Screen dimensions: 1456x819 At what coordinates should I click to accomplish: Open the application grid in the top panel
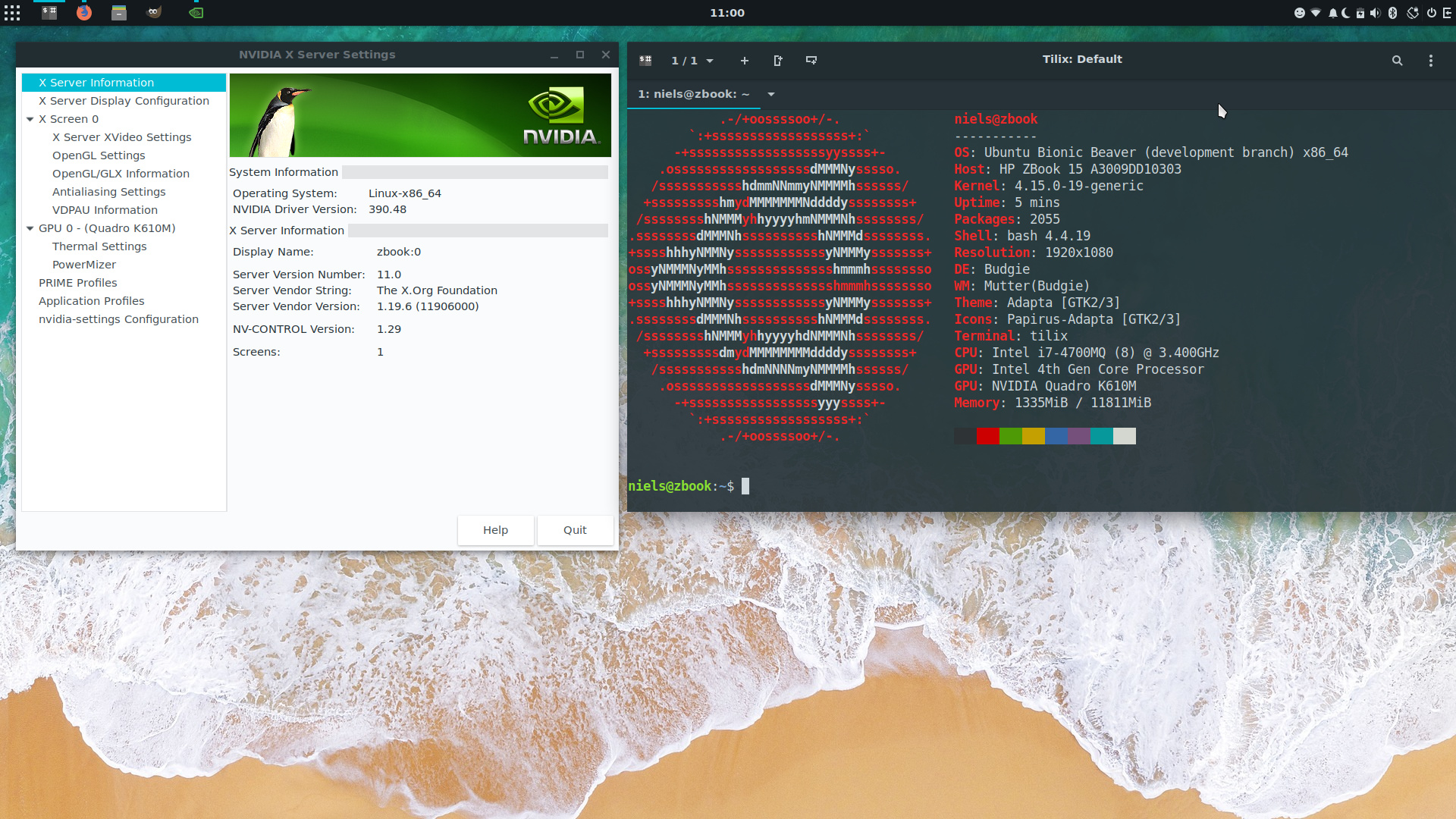pyautogui.click(x=12, y=12)
